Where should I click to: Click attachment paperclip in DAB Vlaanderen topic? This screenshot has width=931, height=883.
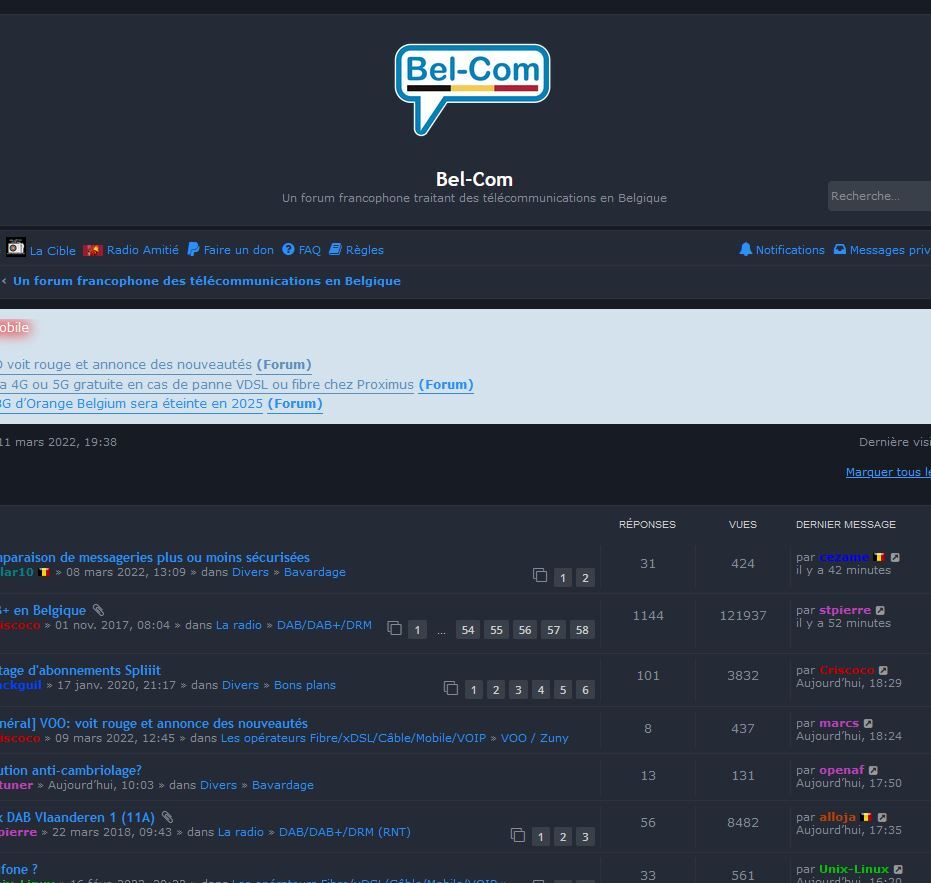167,817
